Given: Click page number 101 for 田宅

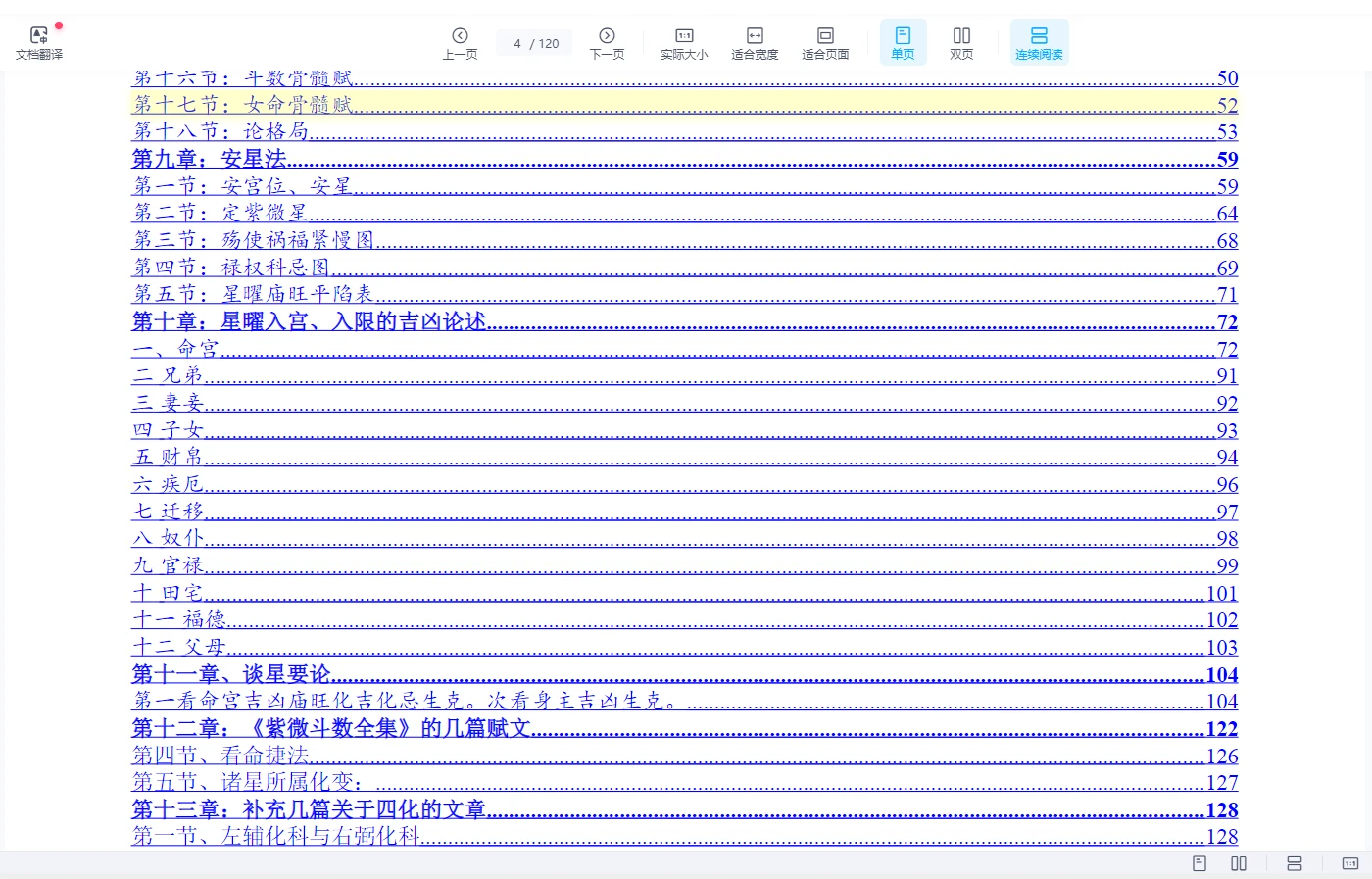Looking at the screenshot, I should pos(1222,594).
